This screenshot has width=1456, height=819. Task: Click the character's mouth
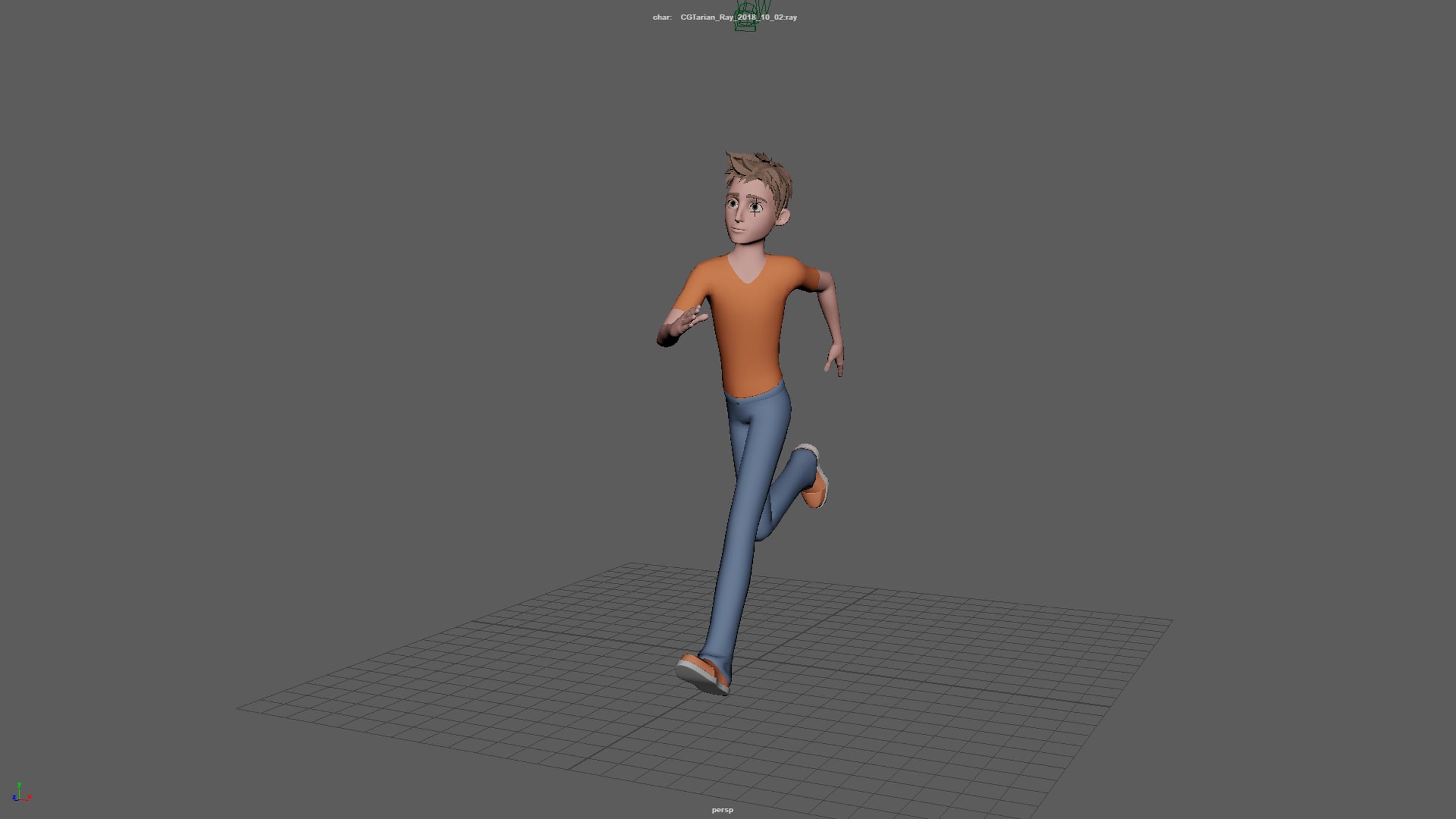pos(737,230)
